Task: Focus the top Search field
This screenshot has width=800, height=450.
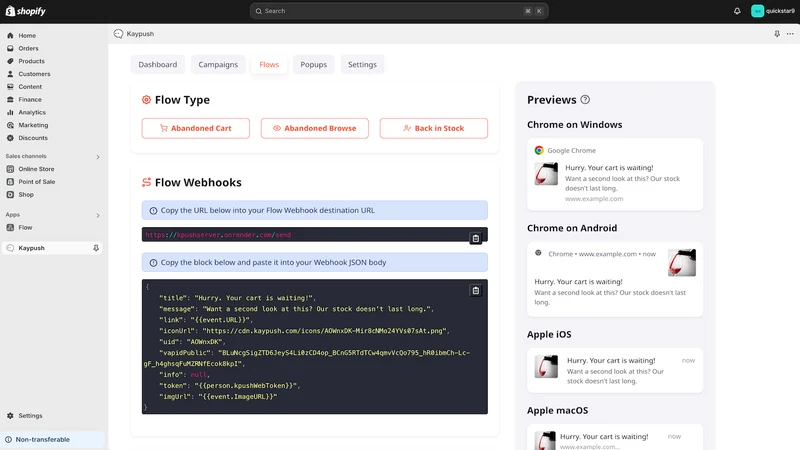Action: point(399,11)
